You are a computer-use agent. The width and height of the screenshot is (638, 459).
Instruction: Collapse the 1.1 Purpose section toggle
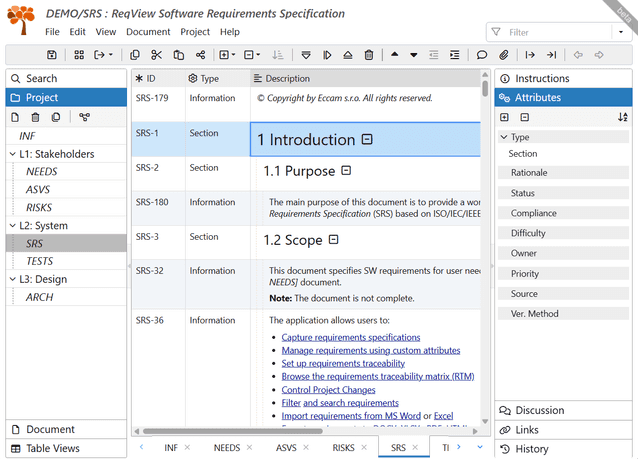(x=346, y=170)
